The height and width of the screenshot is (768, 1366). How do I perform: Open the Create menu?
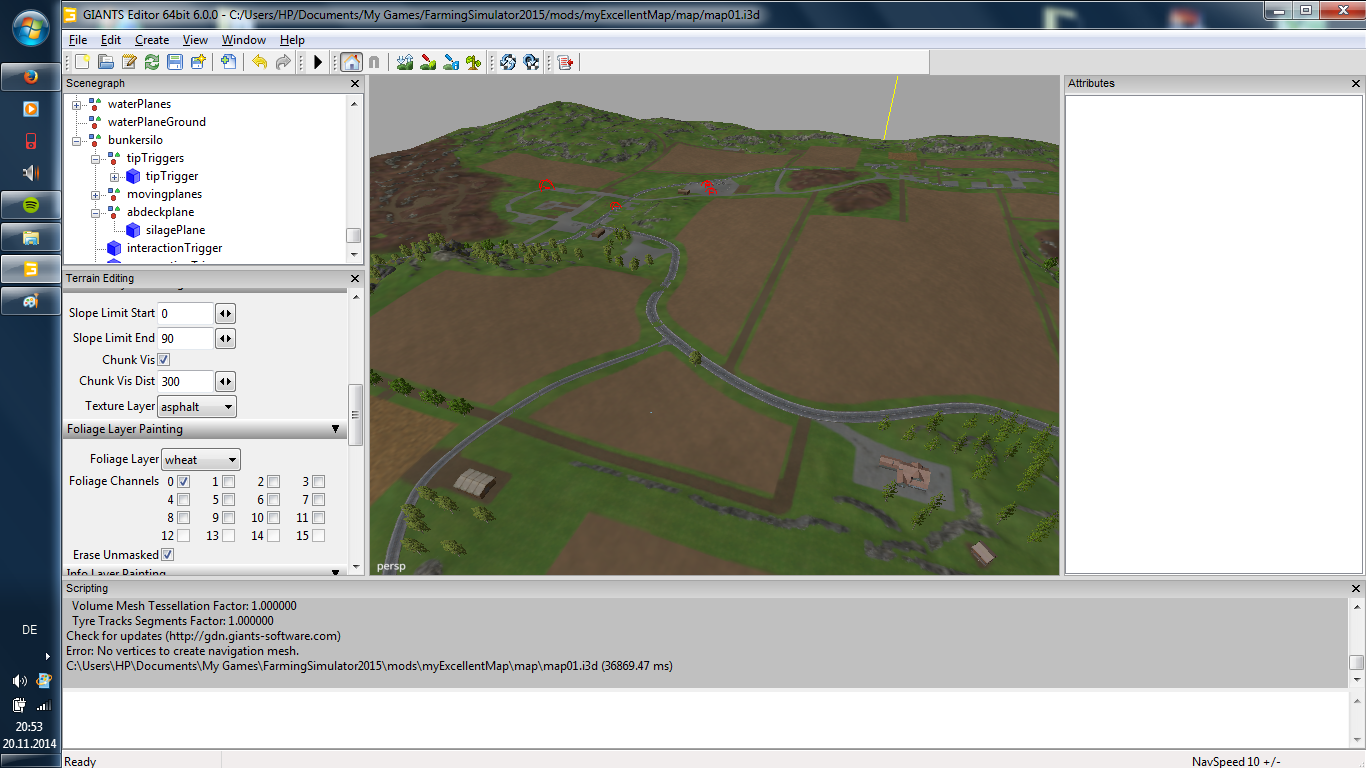[152, 40]
